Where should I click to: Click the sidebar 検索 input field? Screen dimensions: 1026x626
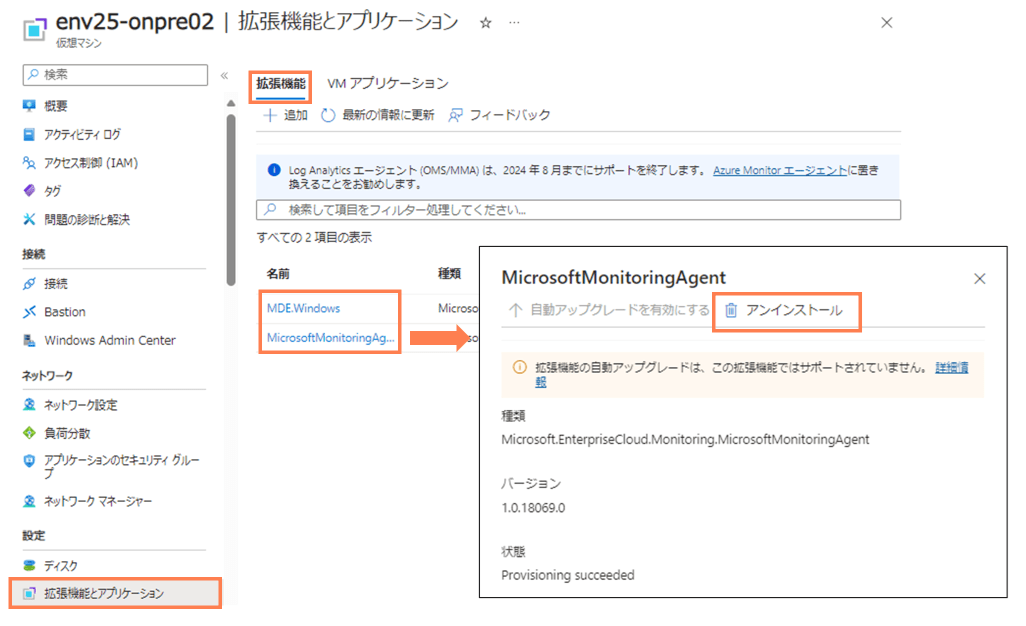tap(115, 75)
